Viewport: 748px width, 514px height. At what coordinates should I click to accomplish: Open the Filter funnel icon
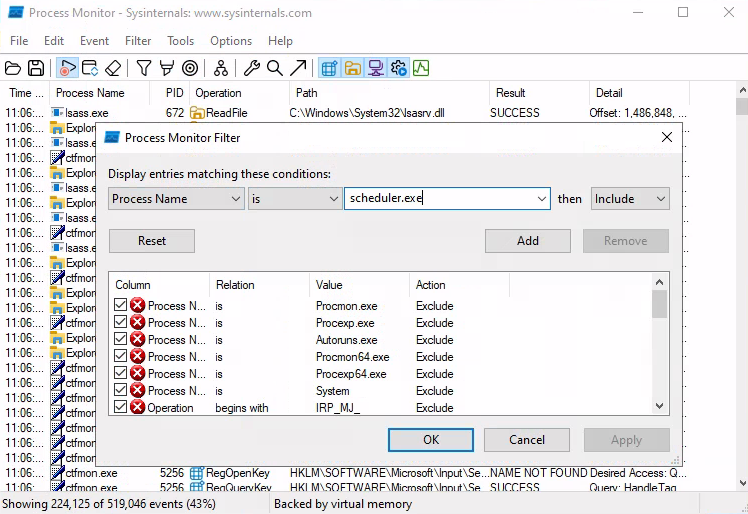coord(144,68)
